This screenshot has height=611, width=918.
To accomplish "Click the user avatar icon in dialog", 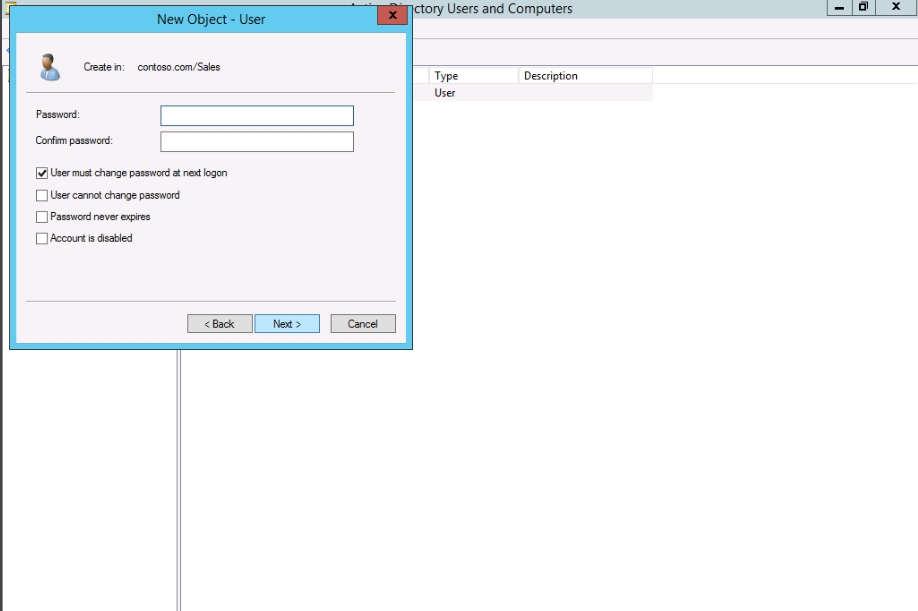I will click(x=50, y=67).
